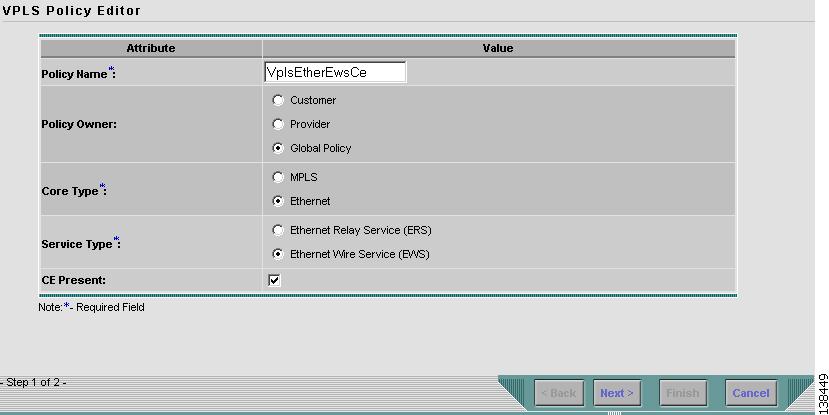The width and height of the screenshot is (829, 415).
Task: Select the Global Policy radio button
Action: 278,148
